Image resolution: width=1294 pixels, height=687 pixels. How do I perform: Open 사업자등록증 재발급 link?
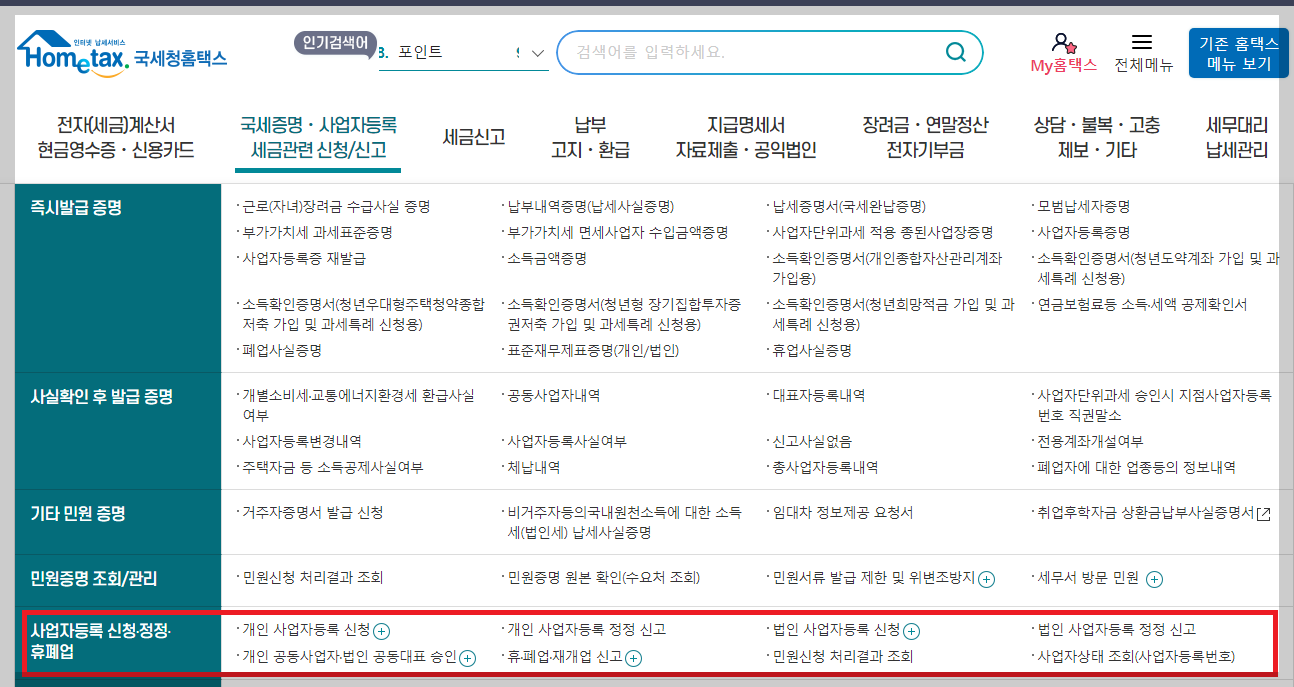tap(304, 258)
